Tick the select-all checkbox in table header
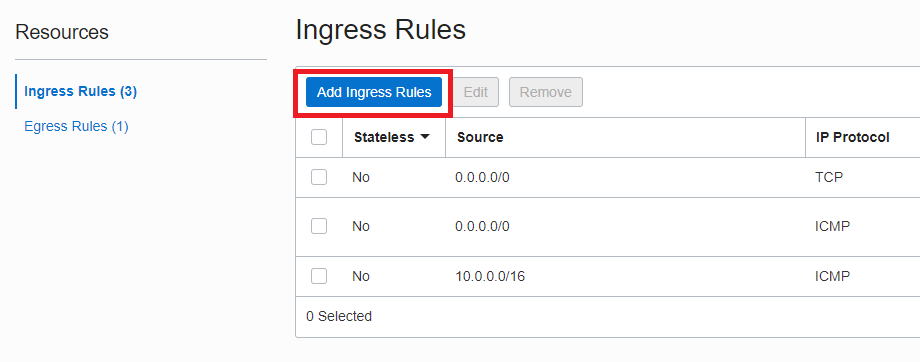The height and width of the screenshot is (362, 920). point(319,137)
